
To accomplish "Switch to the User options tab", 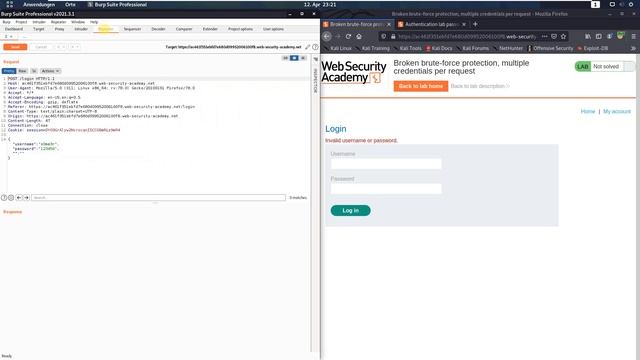I will (273, 29).
